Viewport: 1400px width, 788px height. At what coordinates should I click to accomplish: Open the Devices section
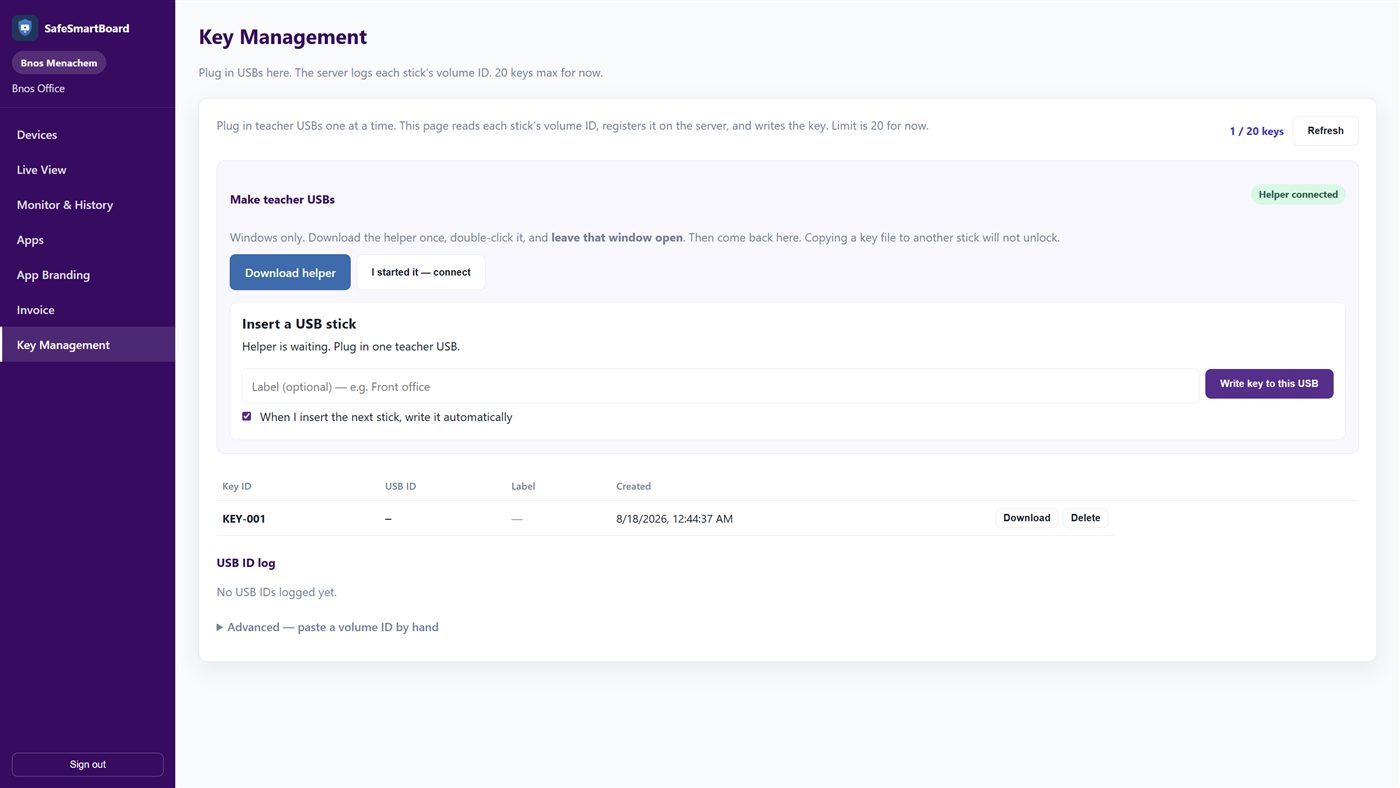[x=87, y=135]
